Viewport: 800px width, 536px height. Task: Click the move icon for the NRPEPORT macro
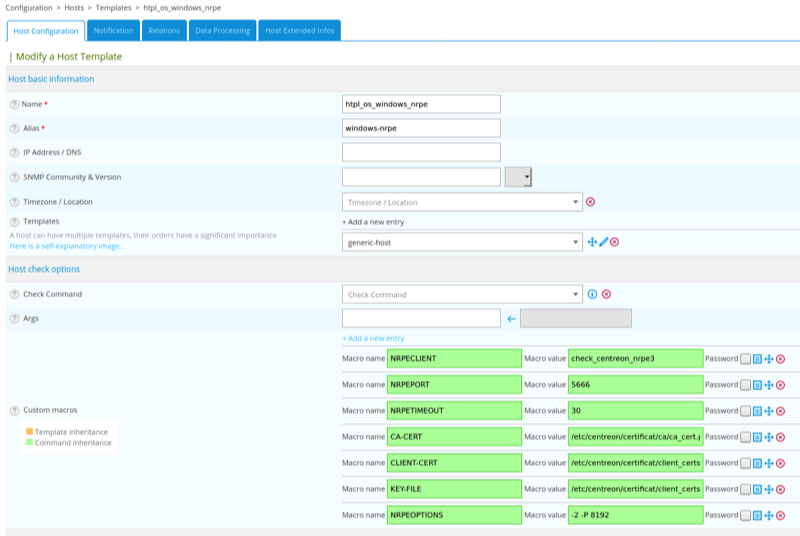[x=769, y=385]
